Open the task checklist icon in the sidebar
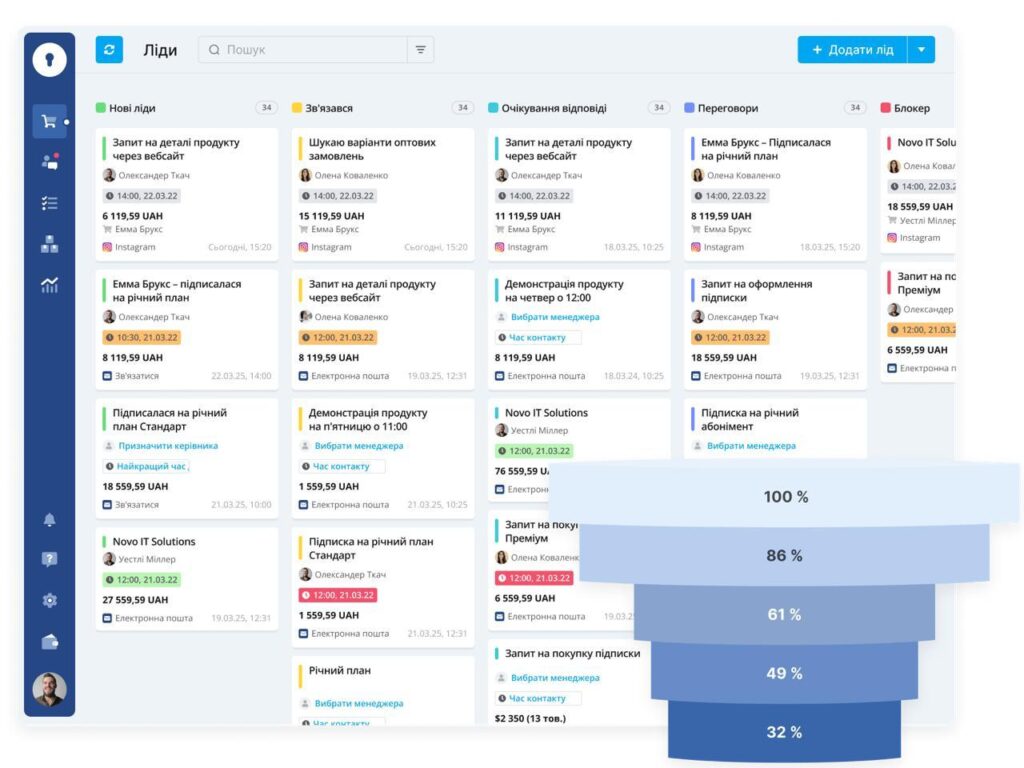This screenshot has width=1024, height=768. click(49, 203)
